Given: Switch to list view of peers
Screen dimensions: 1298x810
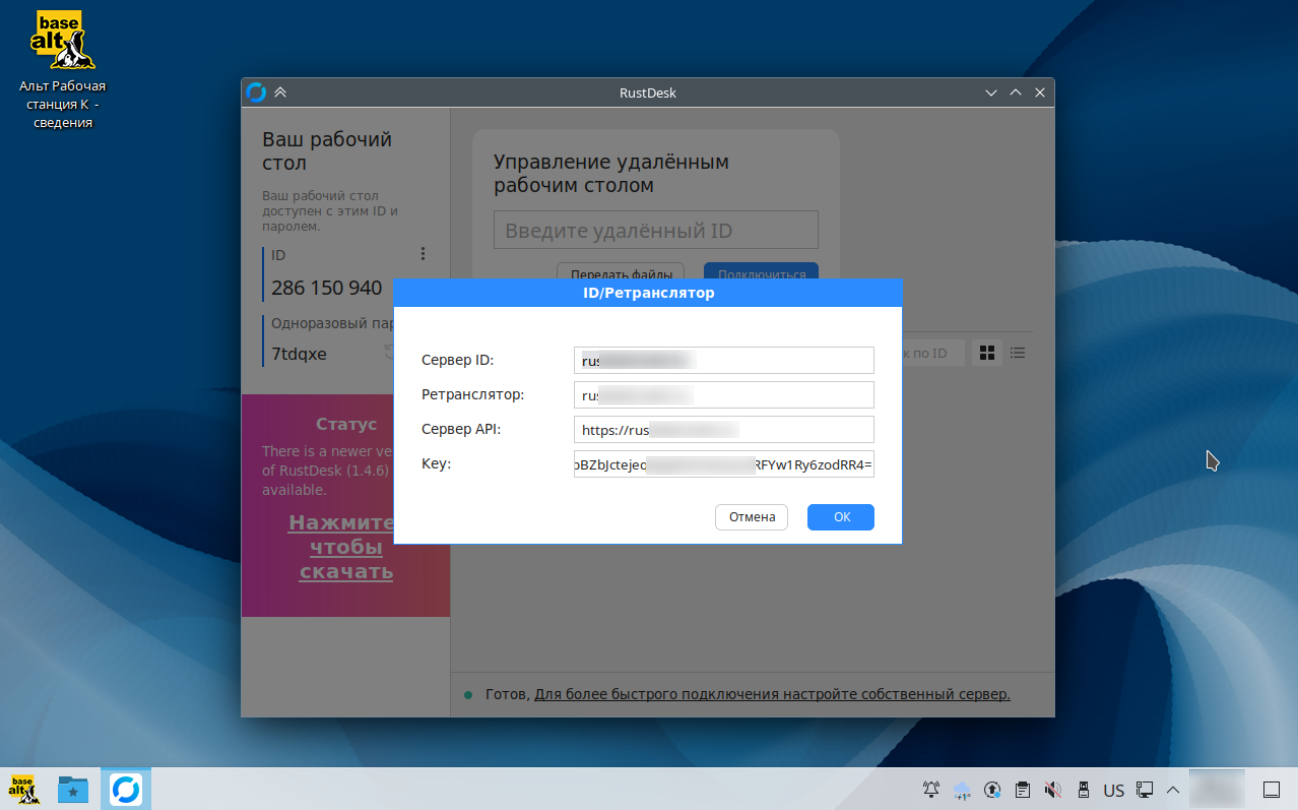Looking at the screenshot, I should [x=1017, y=353].
